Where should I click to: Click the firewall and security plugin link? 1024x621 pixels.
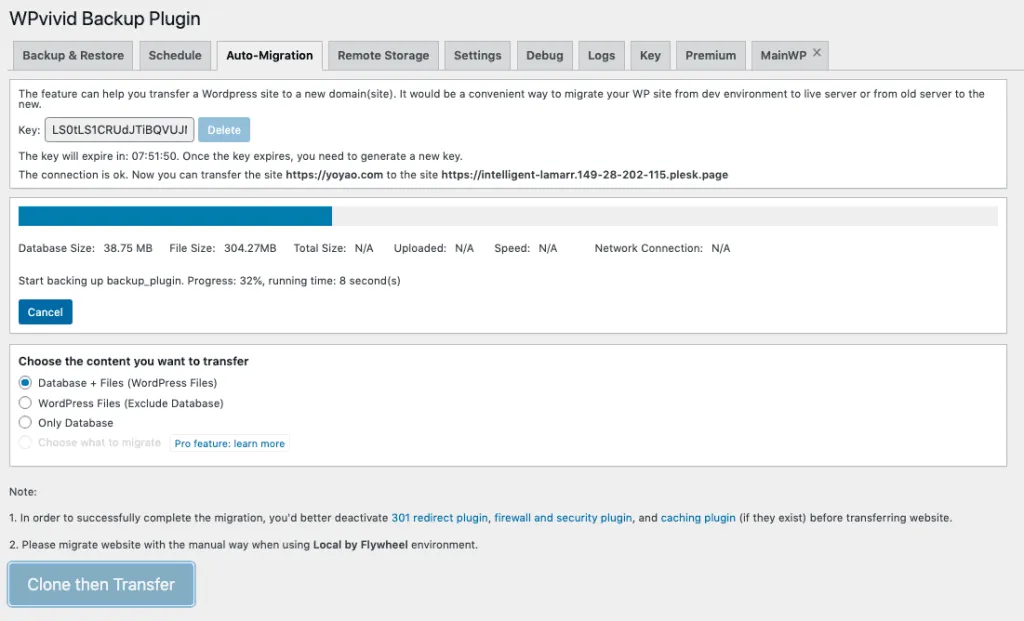pos(562,518)
